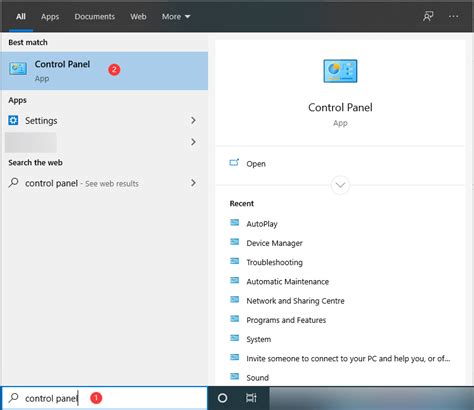Image resolution: width=474 pixels, height=410 pixels.
Task: Expand the Settings result arrow
Action: tap(193, 120)
